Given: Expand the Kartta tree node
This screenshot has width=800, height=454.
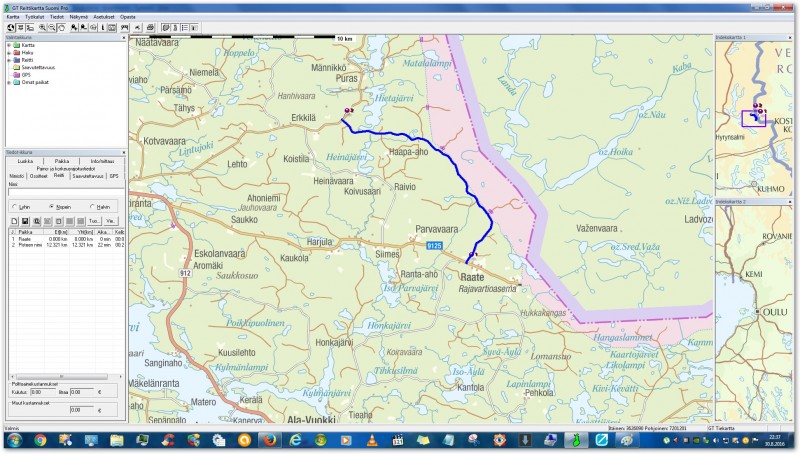Looking at the screenshot, I should pyautogui.click(x=8, y=45).
